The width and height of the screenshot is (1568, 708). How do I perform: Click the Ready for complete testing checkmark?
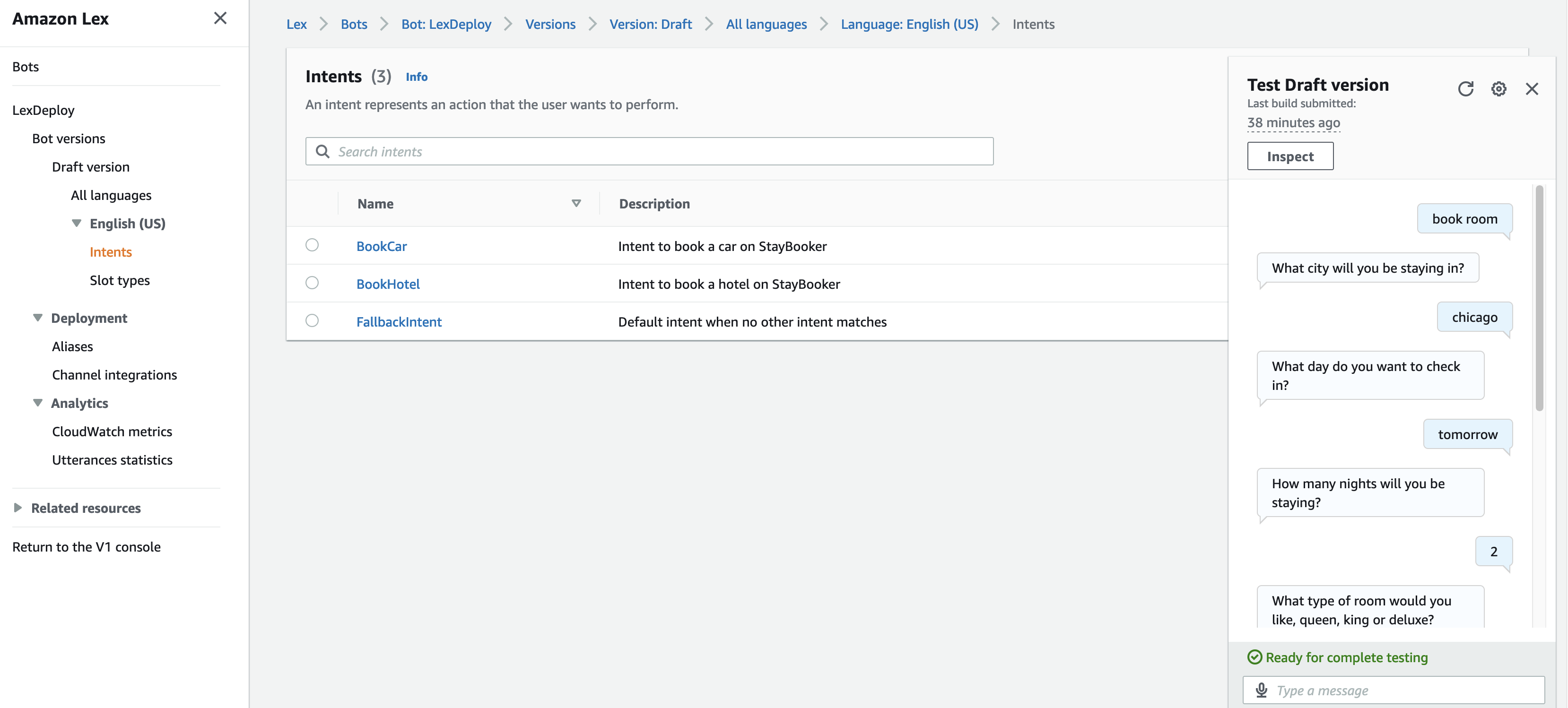click(1254, 657)
